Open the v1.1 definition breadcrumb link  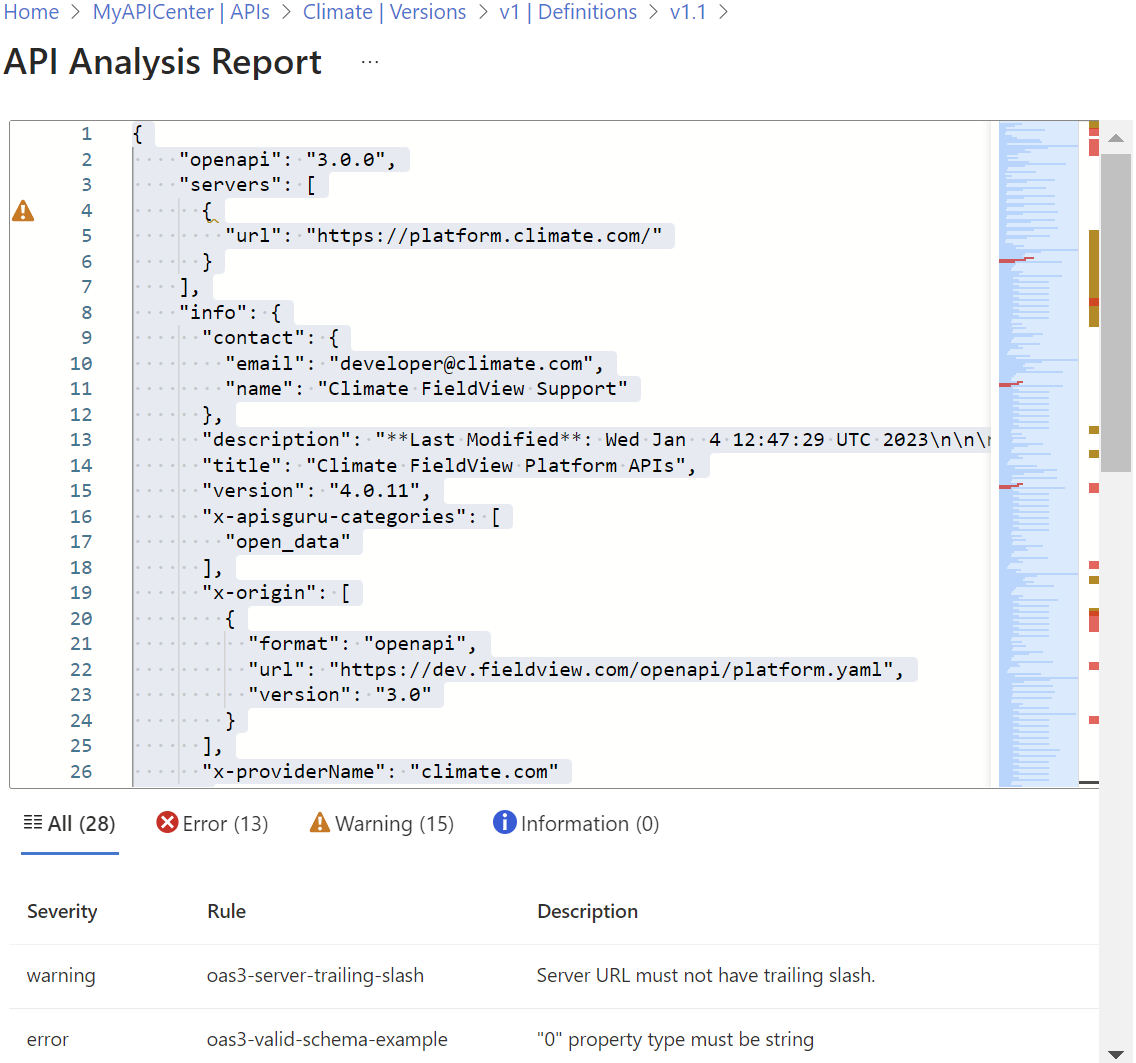tap(688, 12)
